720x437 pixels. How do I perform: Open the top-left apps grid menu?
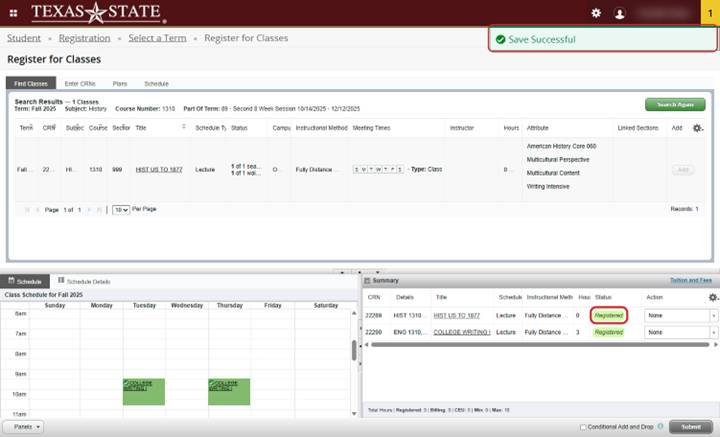(x=11, y=13)
